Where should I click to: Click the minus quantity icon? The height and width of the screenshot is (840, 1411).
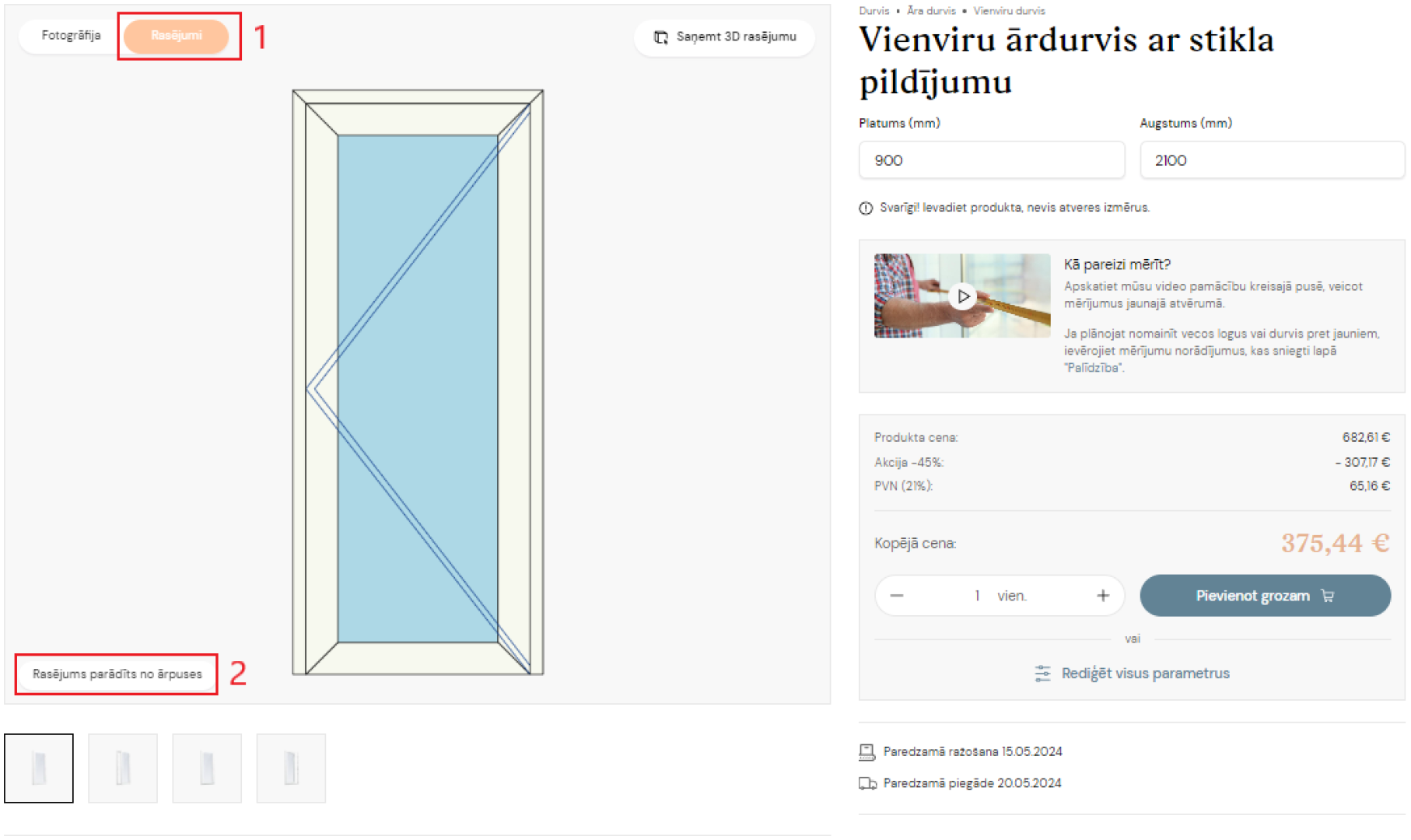click(897, 596)
